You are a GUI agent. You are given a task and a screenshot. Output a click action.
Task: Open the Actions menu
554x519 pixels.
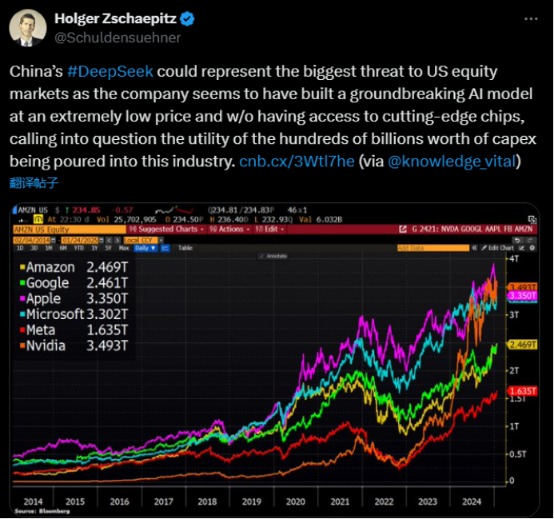[230, 229]
